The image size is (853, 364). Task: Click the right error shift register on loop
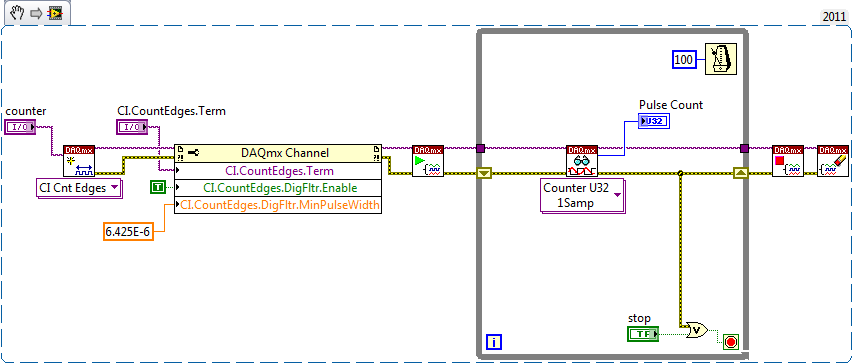741,174
